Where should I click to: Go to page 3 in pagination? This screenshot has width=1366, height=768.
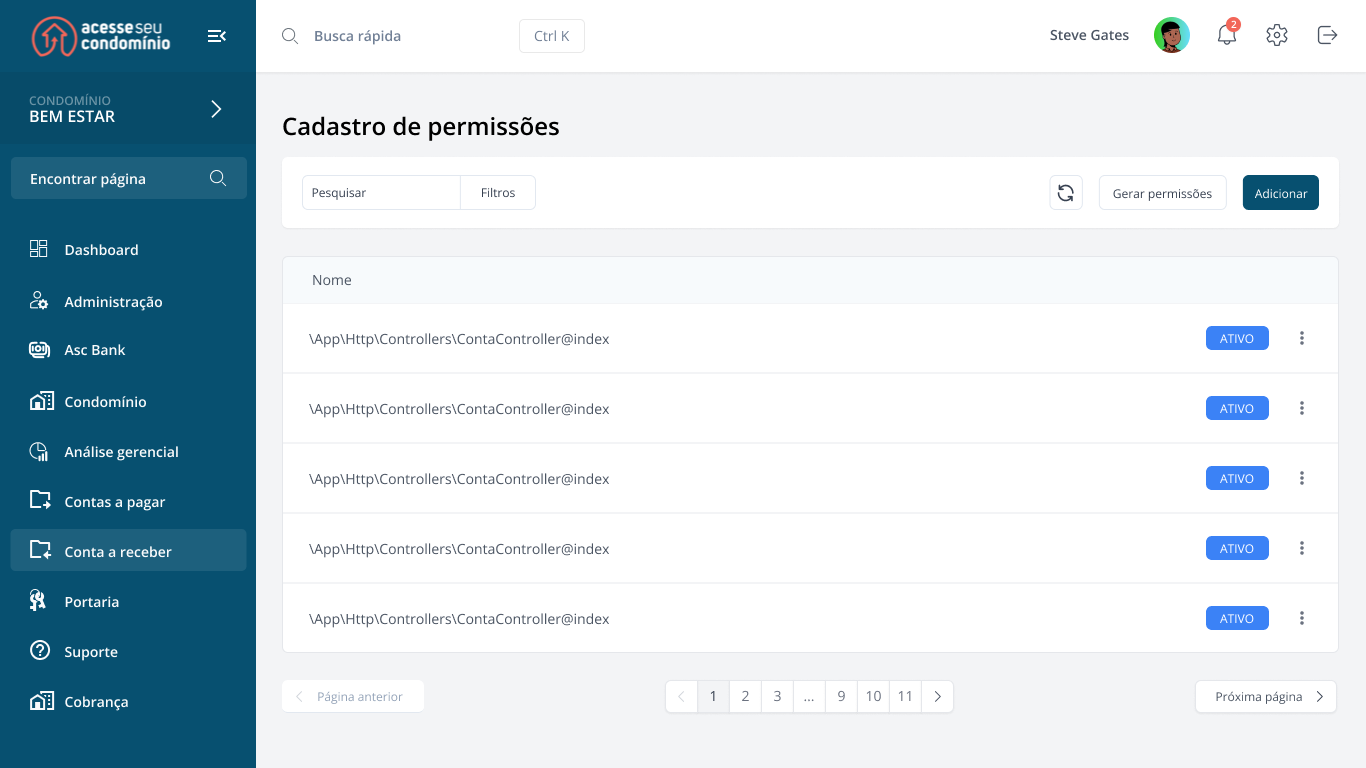pyautogui.click(x=777, y=696)
